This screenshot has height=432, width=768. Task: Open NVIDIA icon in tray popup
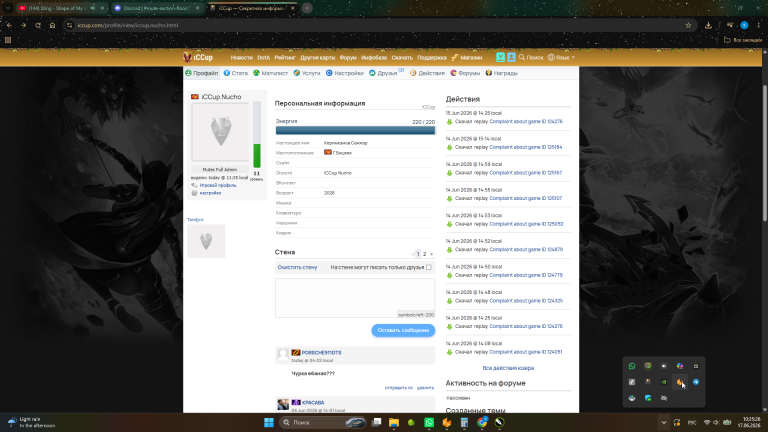pyautogui.click(x=664, y=382)
